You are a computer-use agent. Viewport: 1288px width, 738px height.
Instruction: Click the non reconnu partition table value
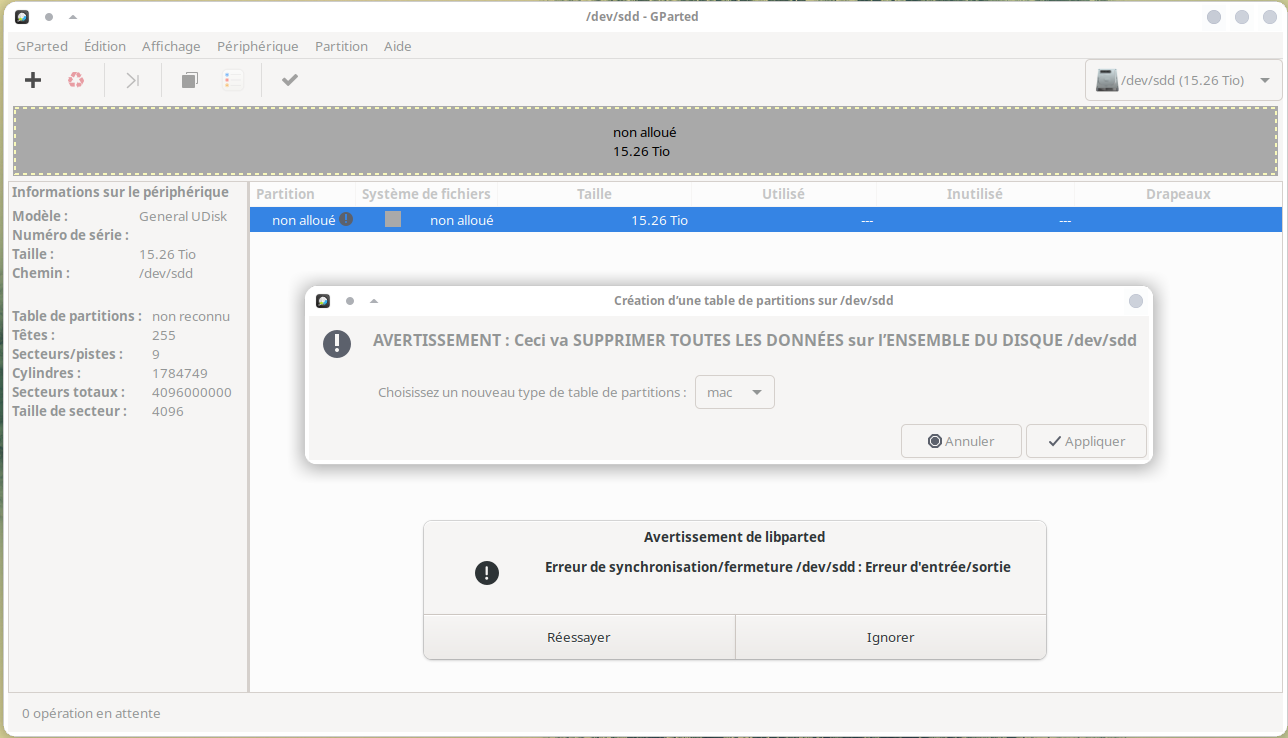tap(191, 316)
